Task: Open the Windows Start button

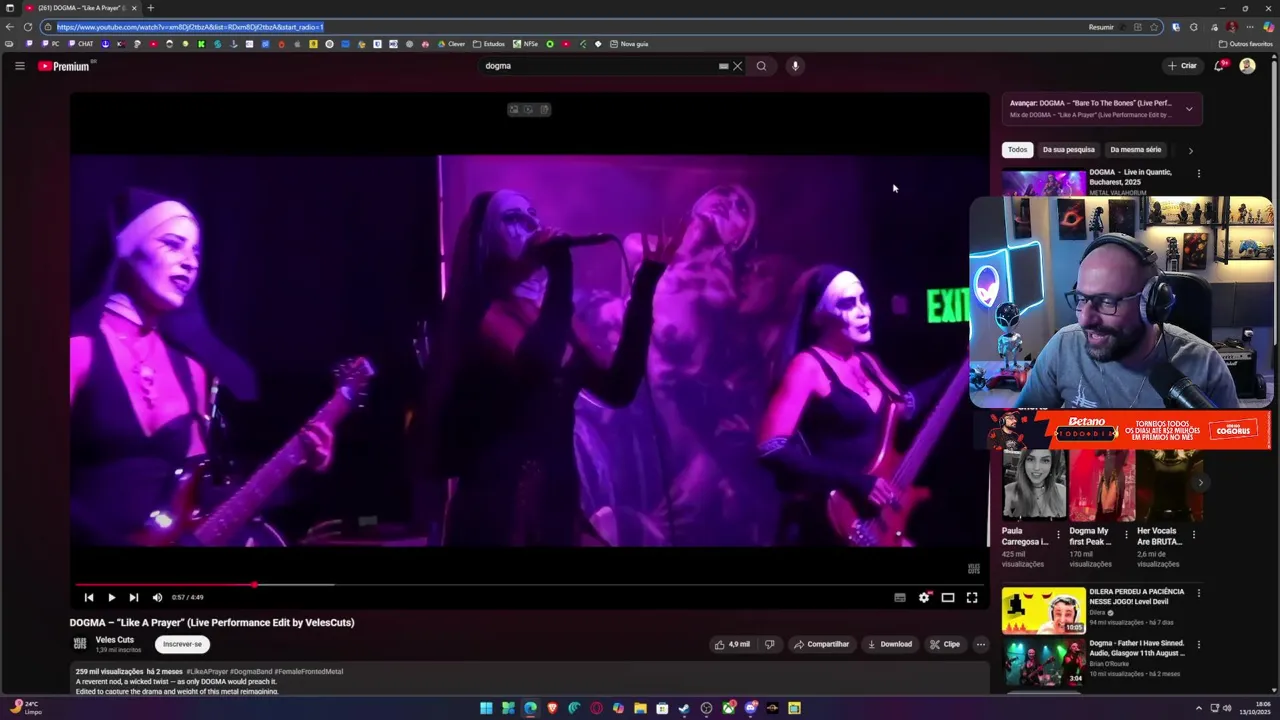Action: [486, 708]
